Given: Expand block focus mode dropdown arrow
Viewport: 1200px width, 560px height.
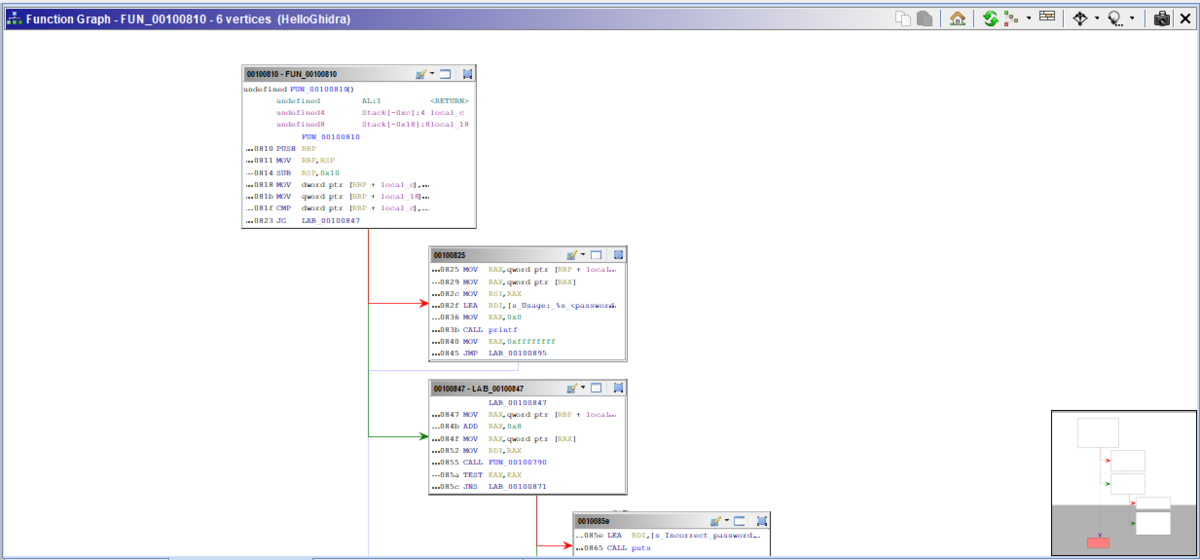Looking at the screenshot, I should pos(1132,18).
